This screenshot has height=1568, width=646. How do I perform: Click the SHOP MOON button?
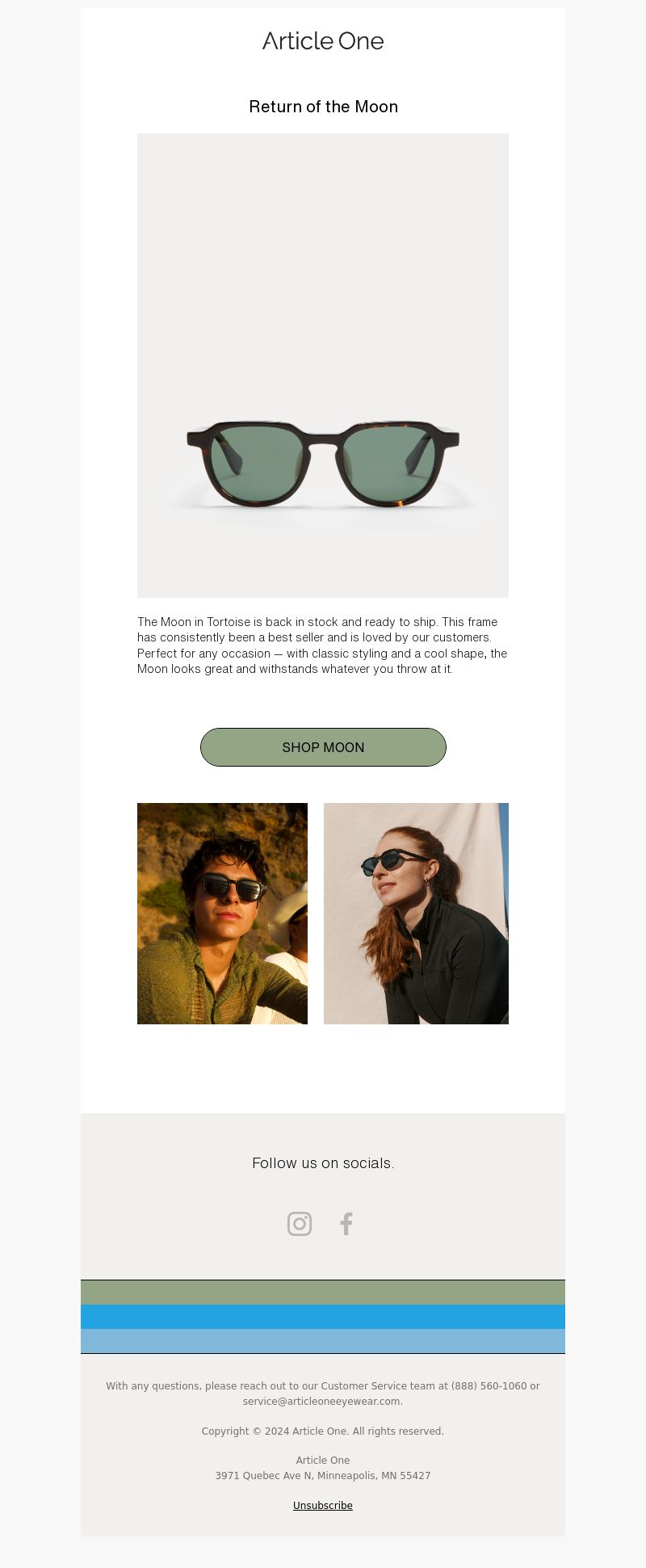coord(323,747)
